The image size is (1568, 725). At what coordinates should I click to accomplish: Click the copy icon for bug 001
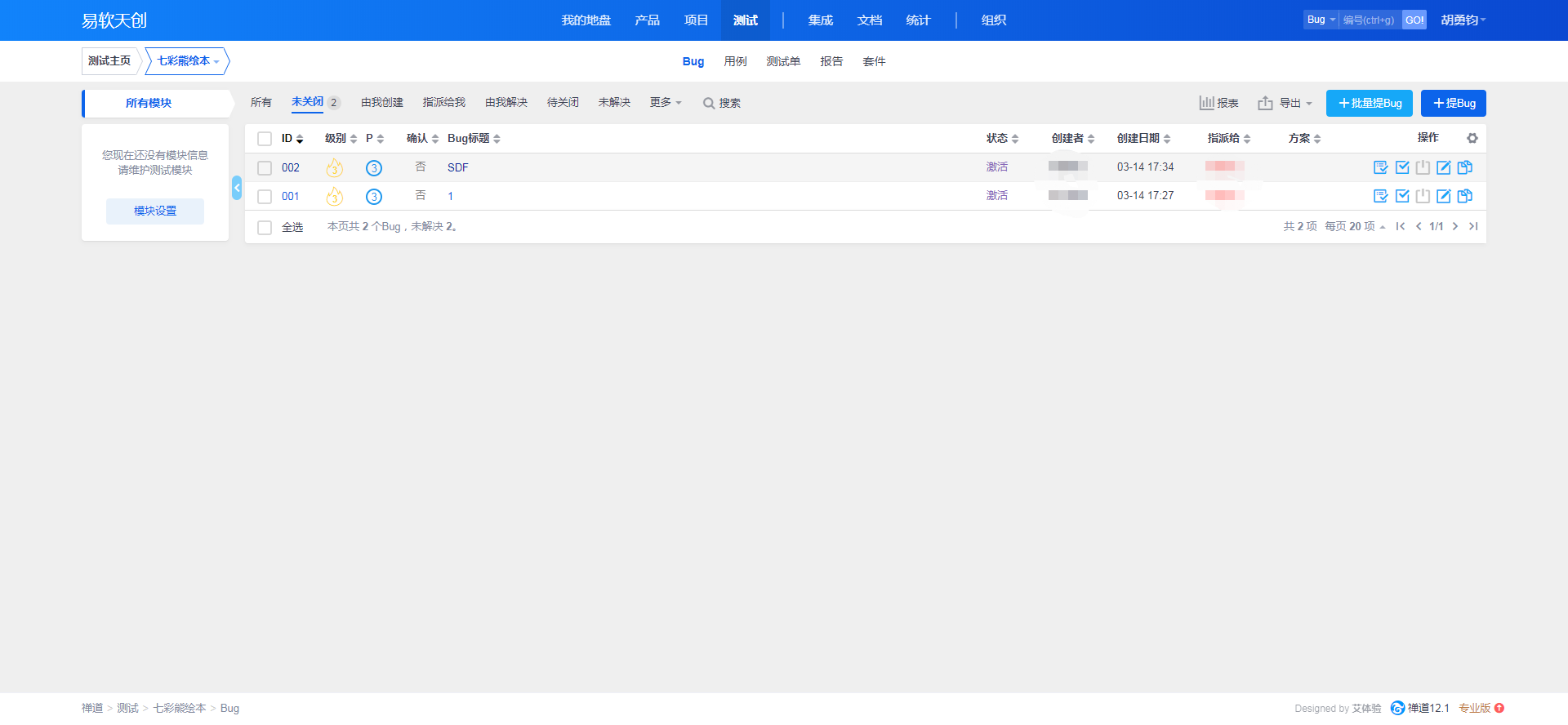pyautogui.click(x=1465, y=196)
